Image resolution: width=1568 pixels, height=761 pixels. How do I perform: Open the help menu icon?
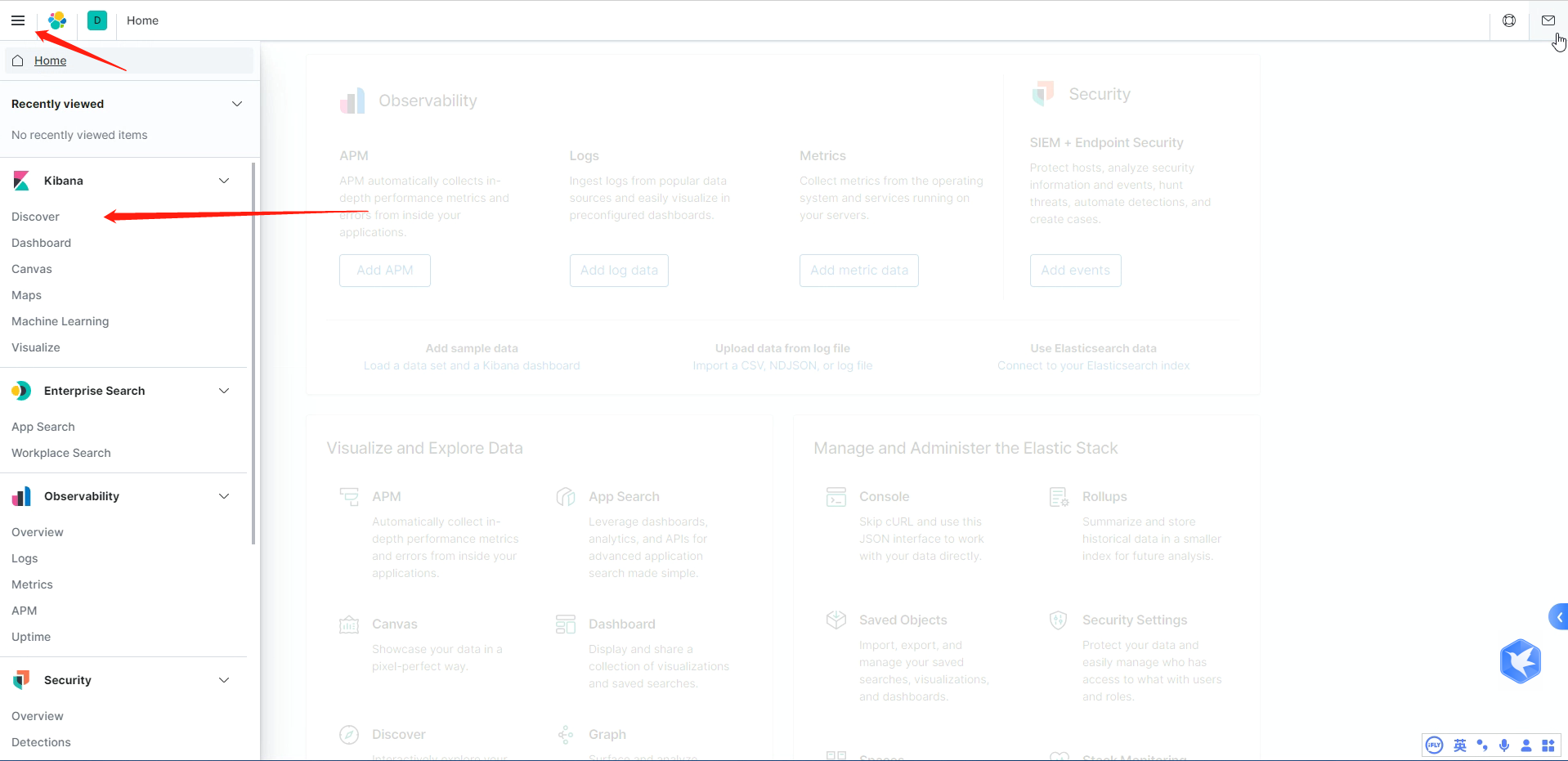point(1509,20)
